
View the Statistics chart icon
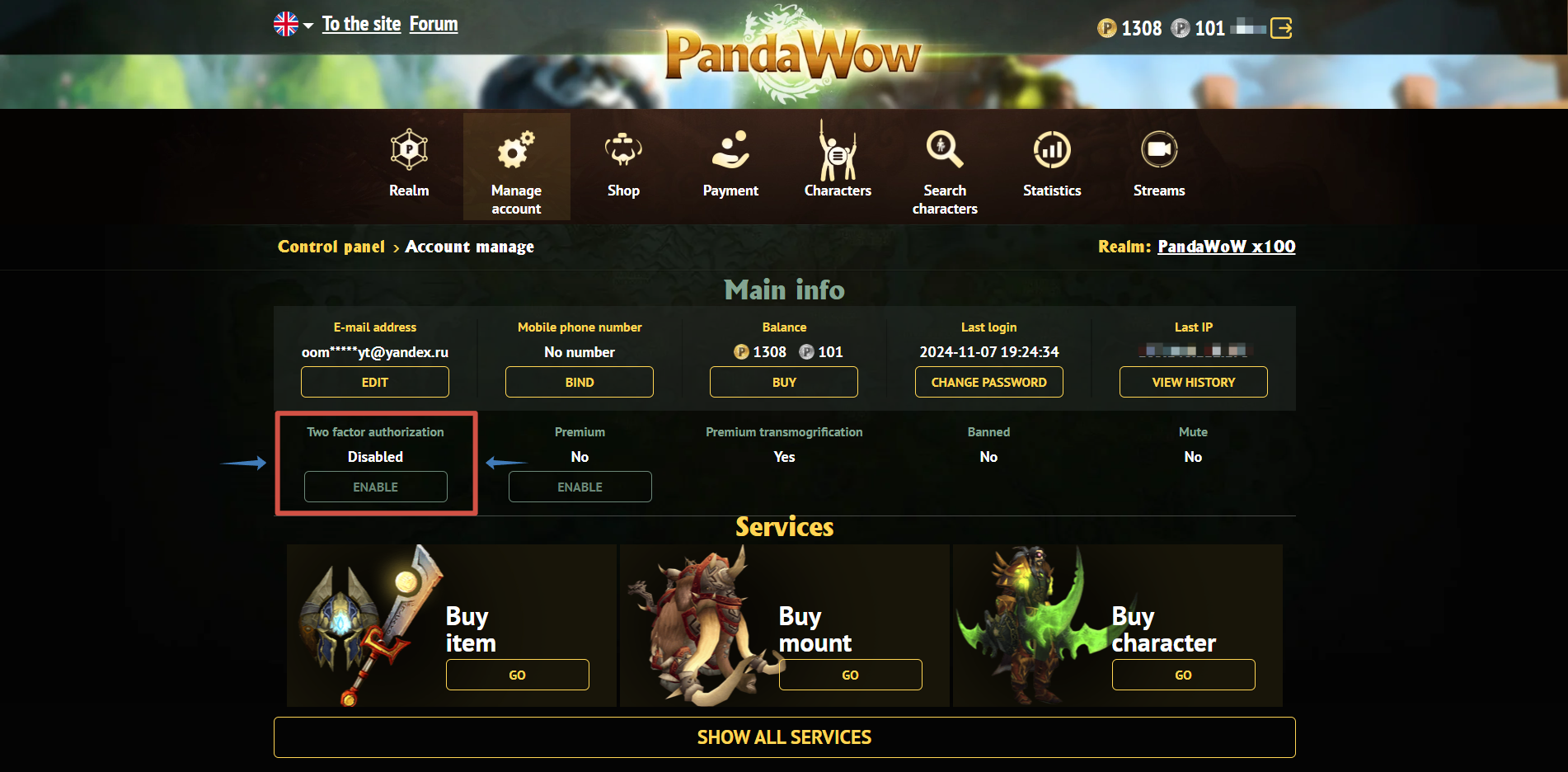(x=1052, y=149)
